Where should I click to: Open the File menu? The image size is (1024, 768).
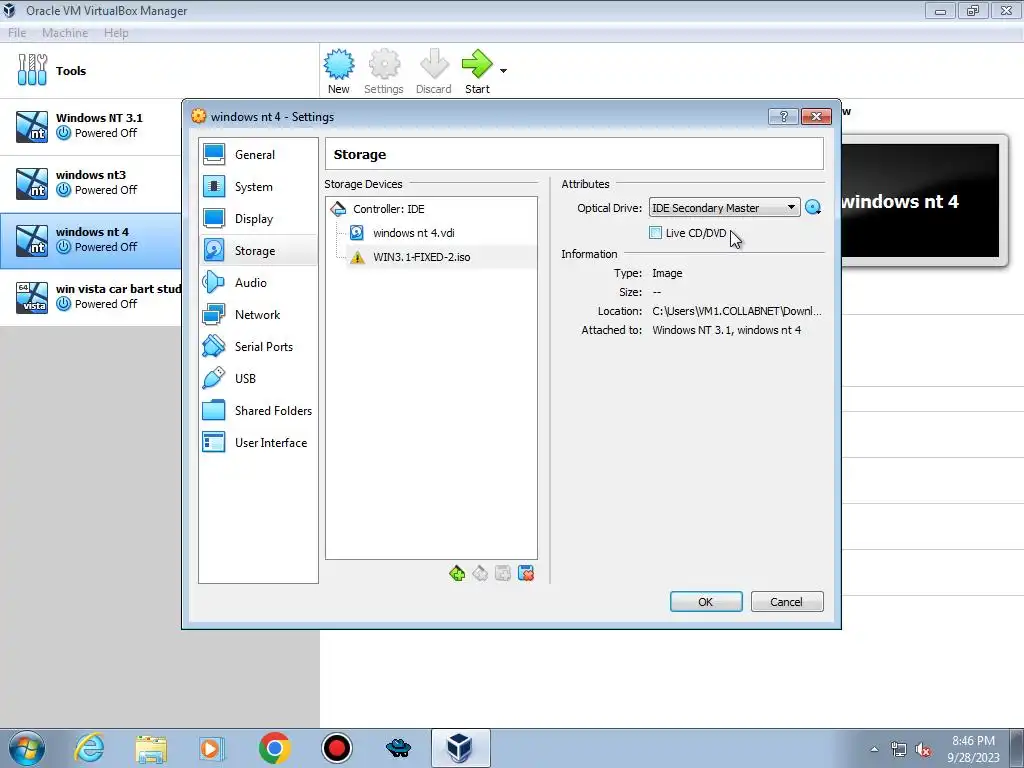[17, 33]
